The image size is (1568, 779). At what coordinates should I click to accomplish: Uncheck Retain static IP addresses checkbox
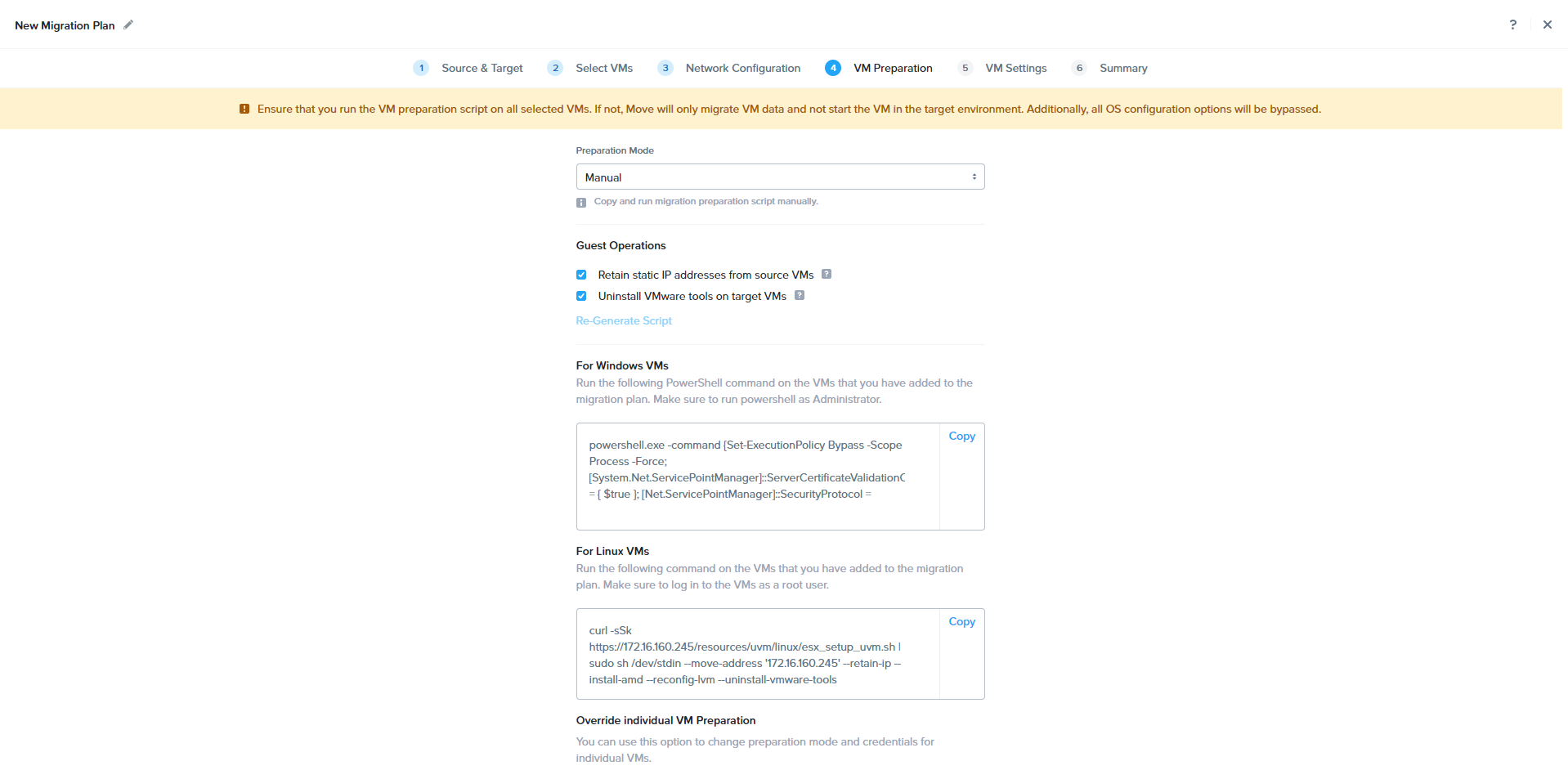[581, 275]
